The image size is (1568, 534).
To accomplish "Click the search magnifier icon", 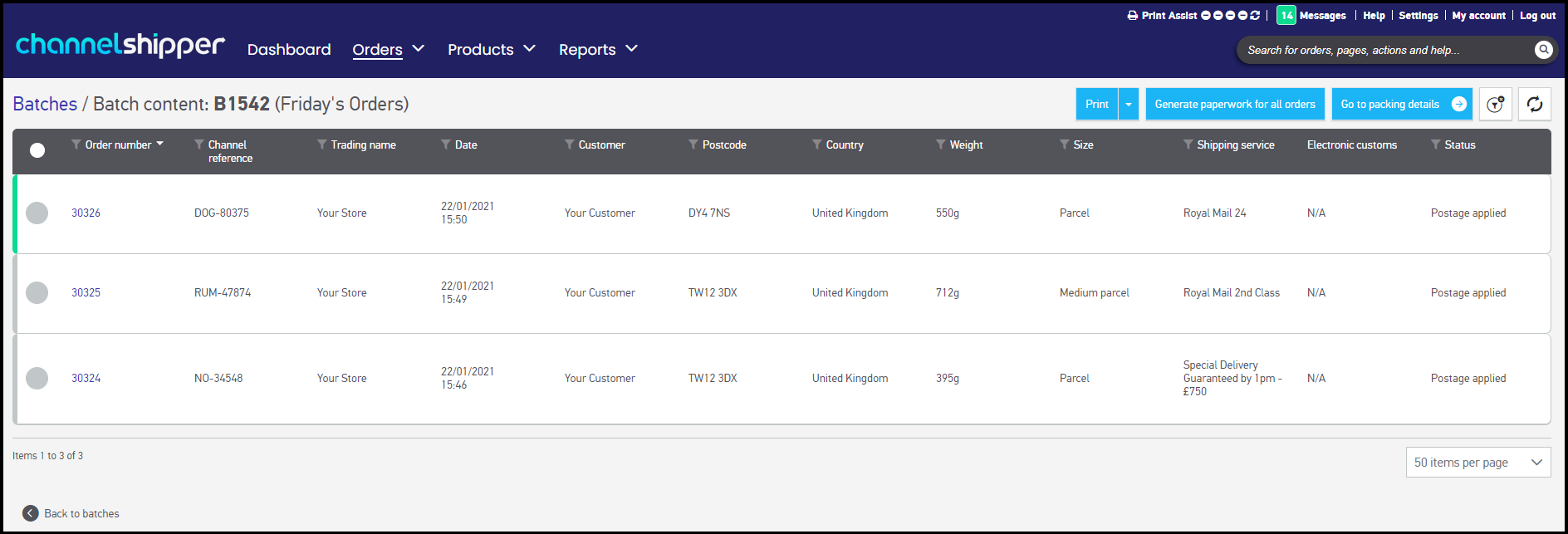I will pos(1543,50).
